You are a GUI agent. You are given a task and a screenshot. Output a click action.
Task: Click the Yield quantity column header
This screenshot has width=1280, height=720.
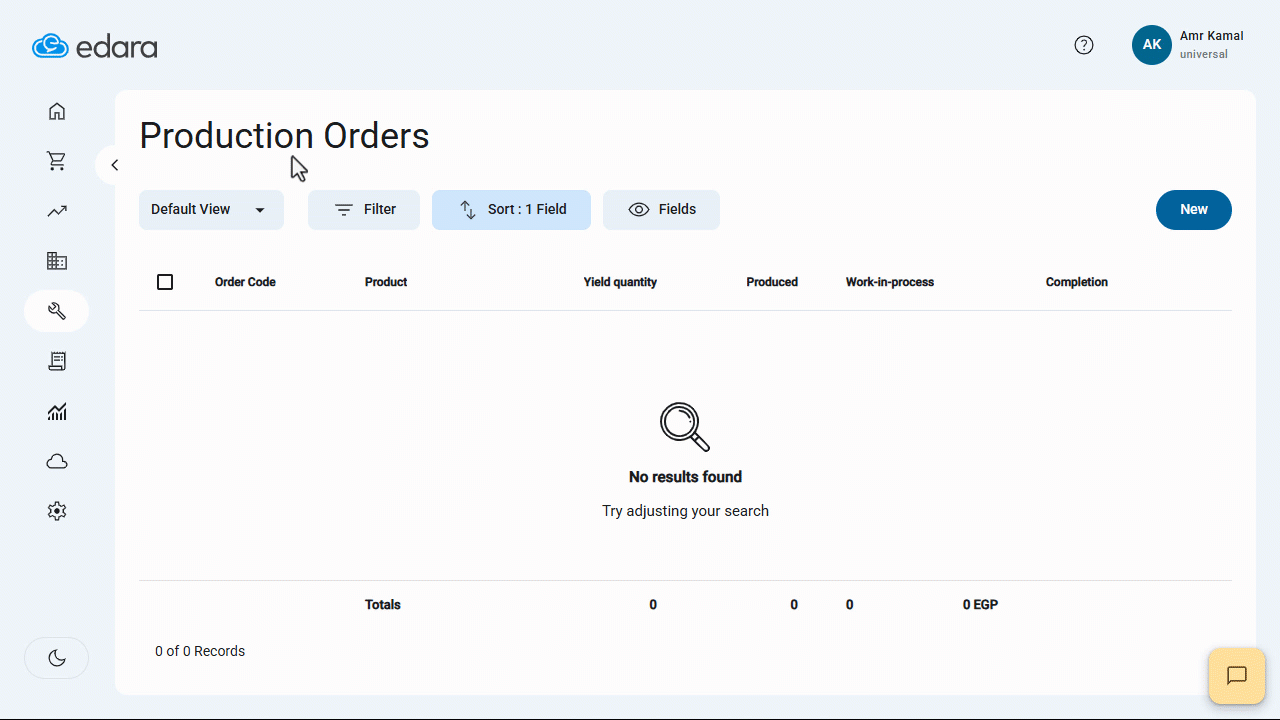click(x=620, y=282)
